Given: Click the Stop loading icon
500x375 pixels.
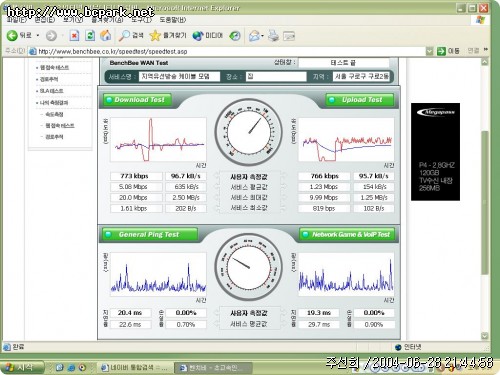Looking at the screenshot, I should [74, 35].
